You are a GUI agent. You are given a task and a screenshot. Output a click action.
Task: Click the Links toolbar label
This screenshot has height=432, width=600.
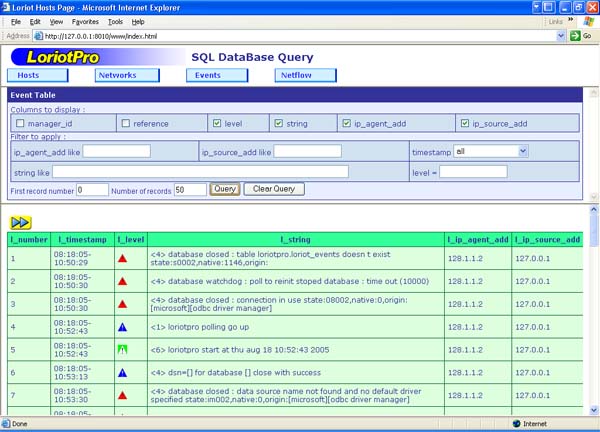[556, 22]
